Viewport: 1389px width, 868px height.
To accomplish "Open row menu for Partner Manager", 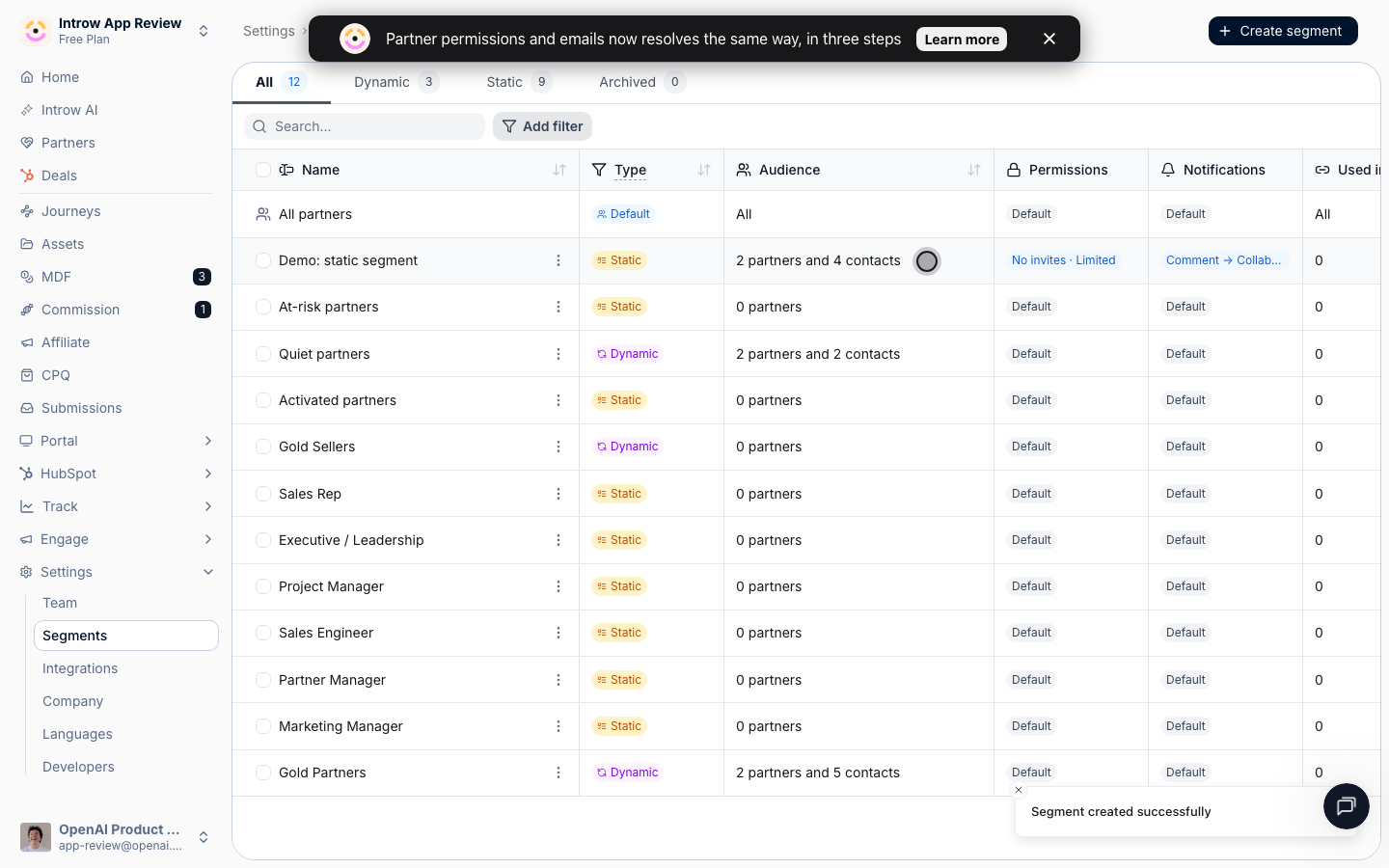I will tap(558, 680).
